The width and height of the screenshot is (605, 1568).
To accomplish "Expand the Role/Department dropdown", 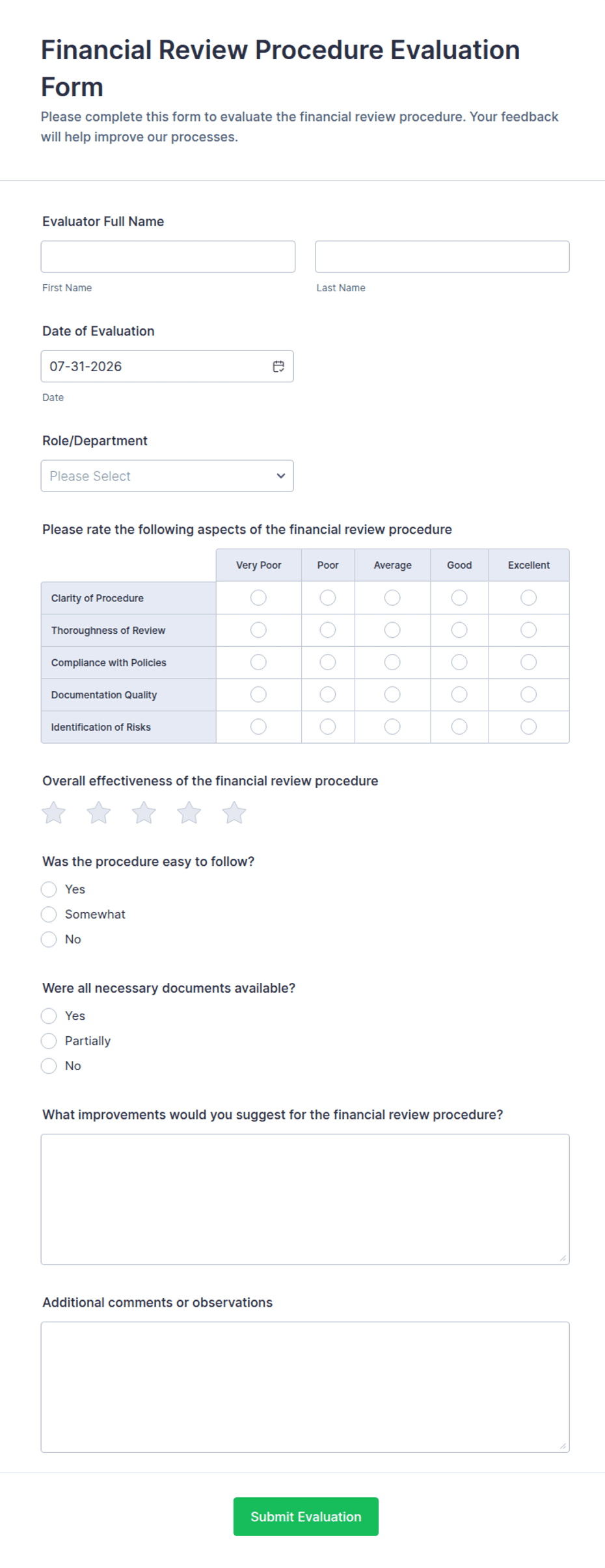I will pyautogui.click(x=167, y=476).
